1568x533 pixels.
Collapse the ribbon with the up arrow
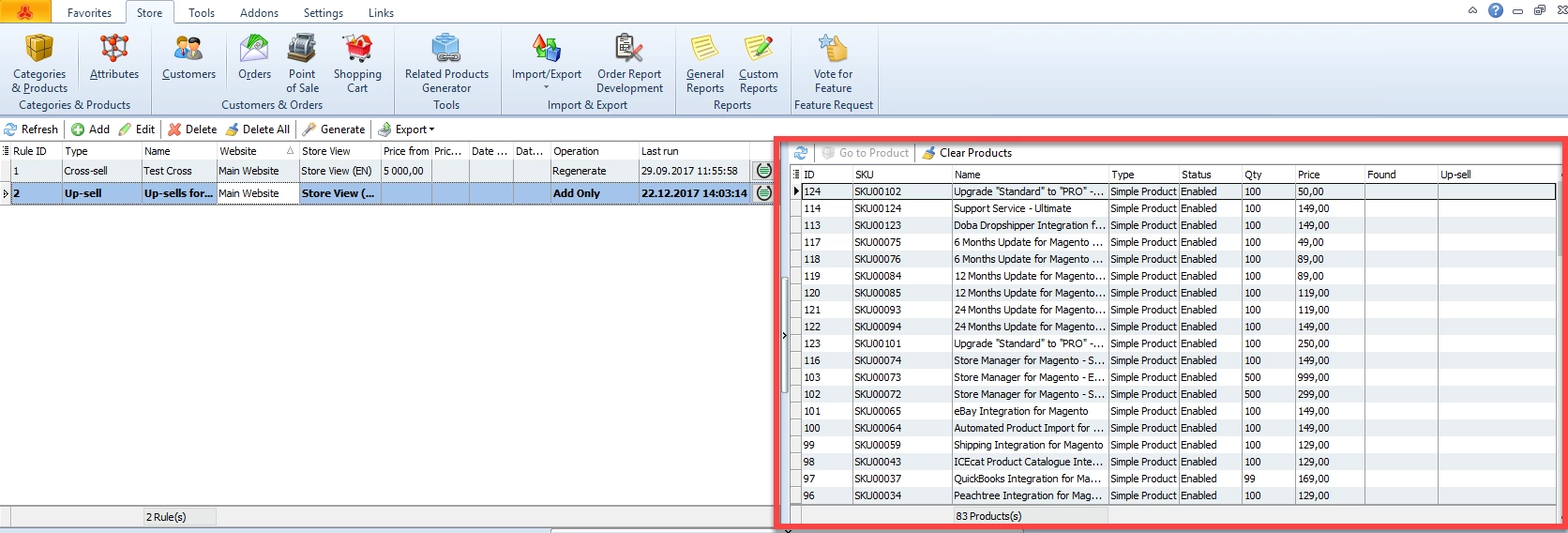point(1472,10)
